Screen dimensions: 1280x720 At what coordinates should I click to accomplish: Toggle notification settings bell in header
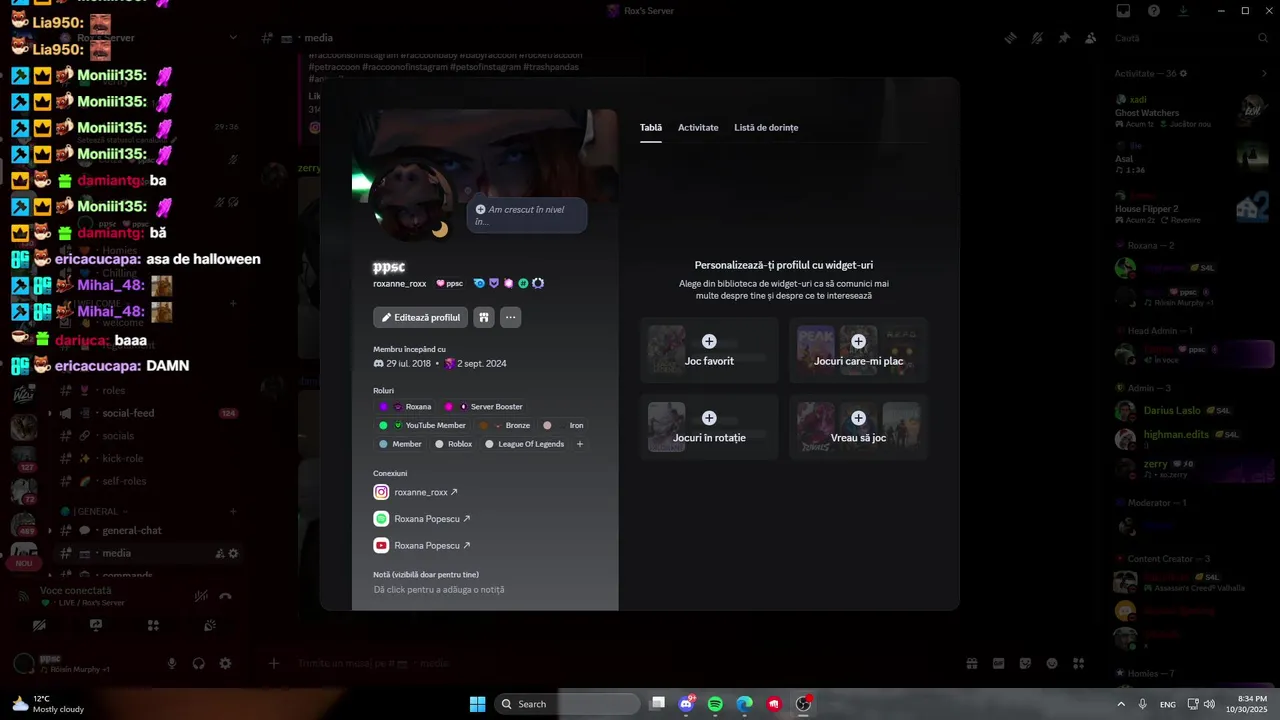point(1037,38)
